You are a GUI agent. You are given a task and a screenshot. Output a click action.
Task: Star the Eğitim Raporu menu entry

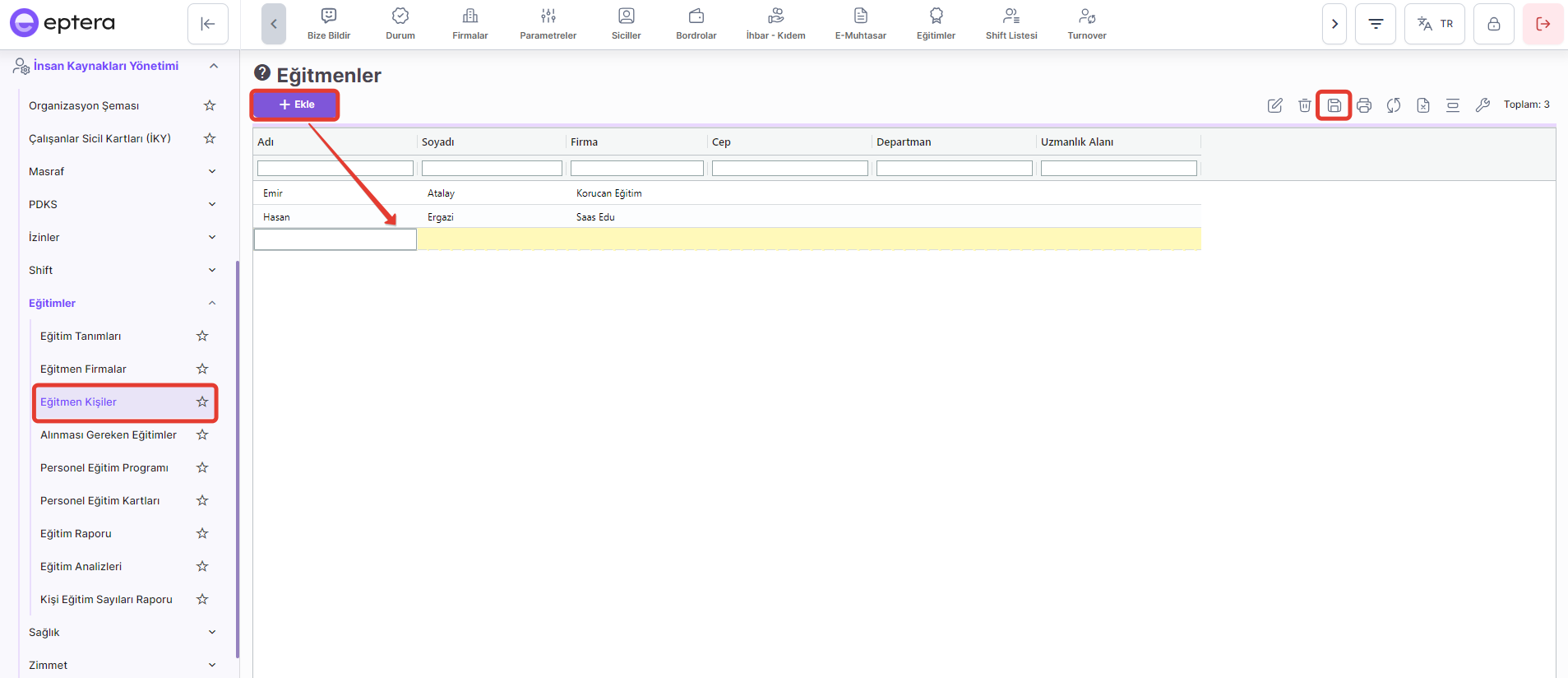pos(202,533)
